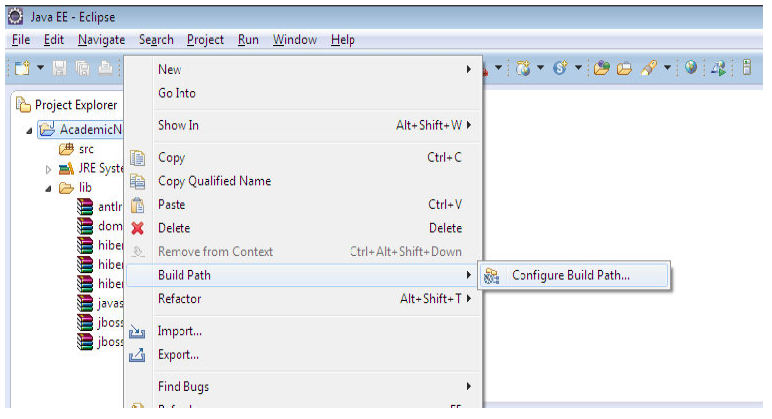Click the New wizard toolbar icon
Image resolution: width=772 pixels, height=419 pixels.
[21, 68]
